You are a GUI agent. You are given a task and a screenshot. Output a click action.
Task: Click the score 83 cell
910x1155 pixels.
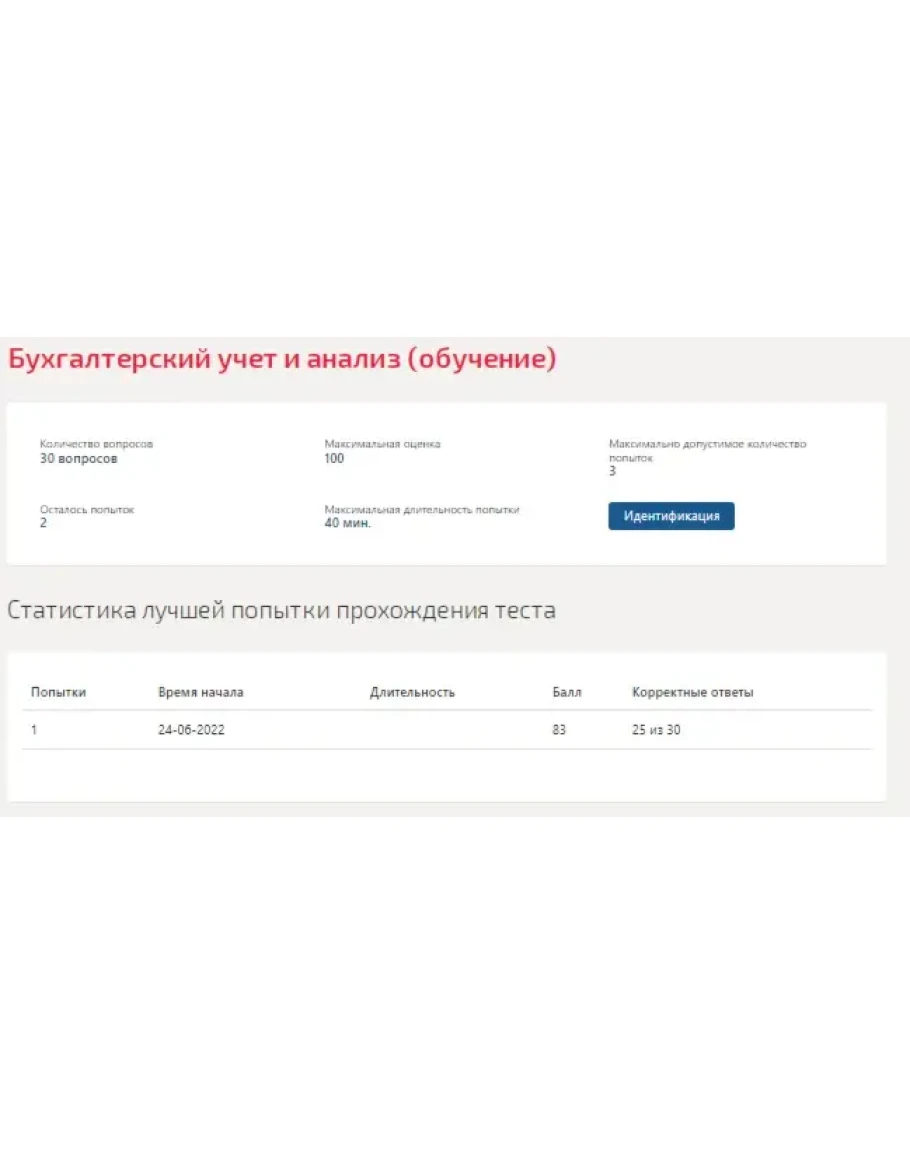(x=559, y=730)
